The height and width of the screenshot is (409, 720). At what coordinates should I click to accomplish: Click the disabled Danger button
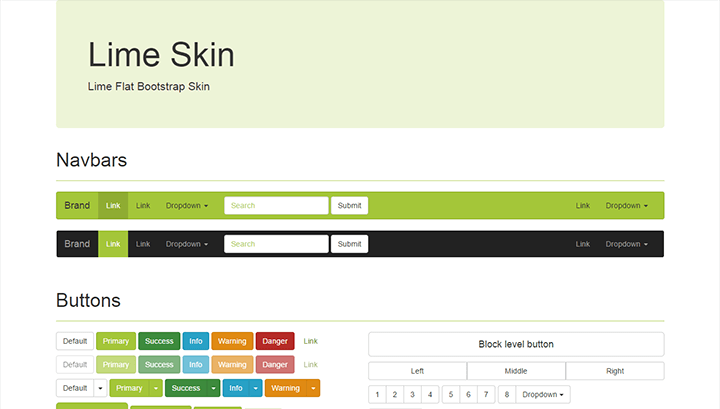275,364
